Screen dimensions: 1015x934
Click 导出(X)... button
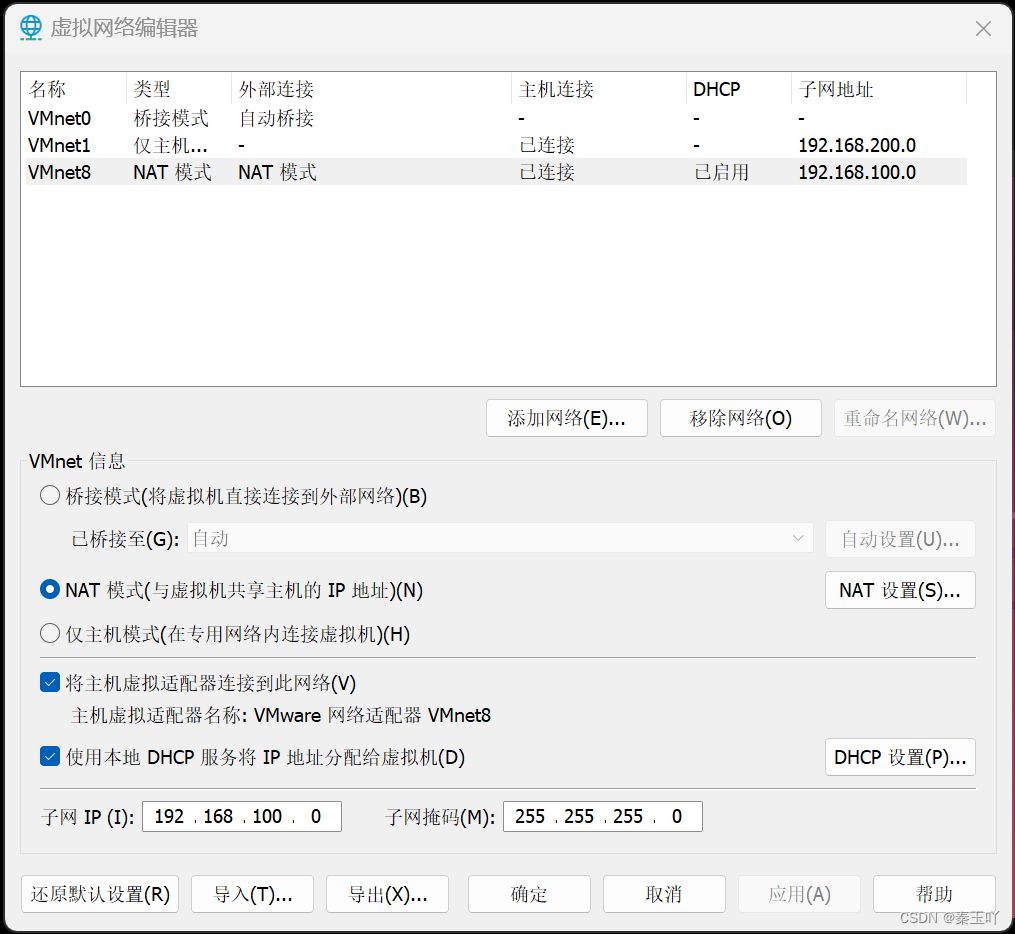pos(387,895)
